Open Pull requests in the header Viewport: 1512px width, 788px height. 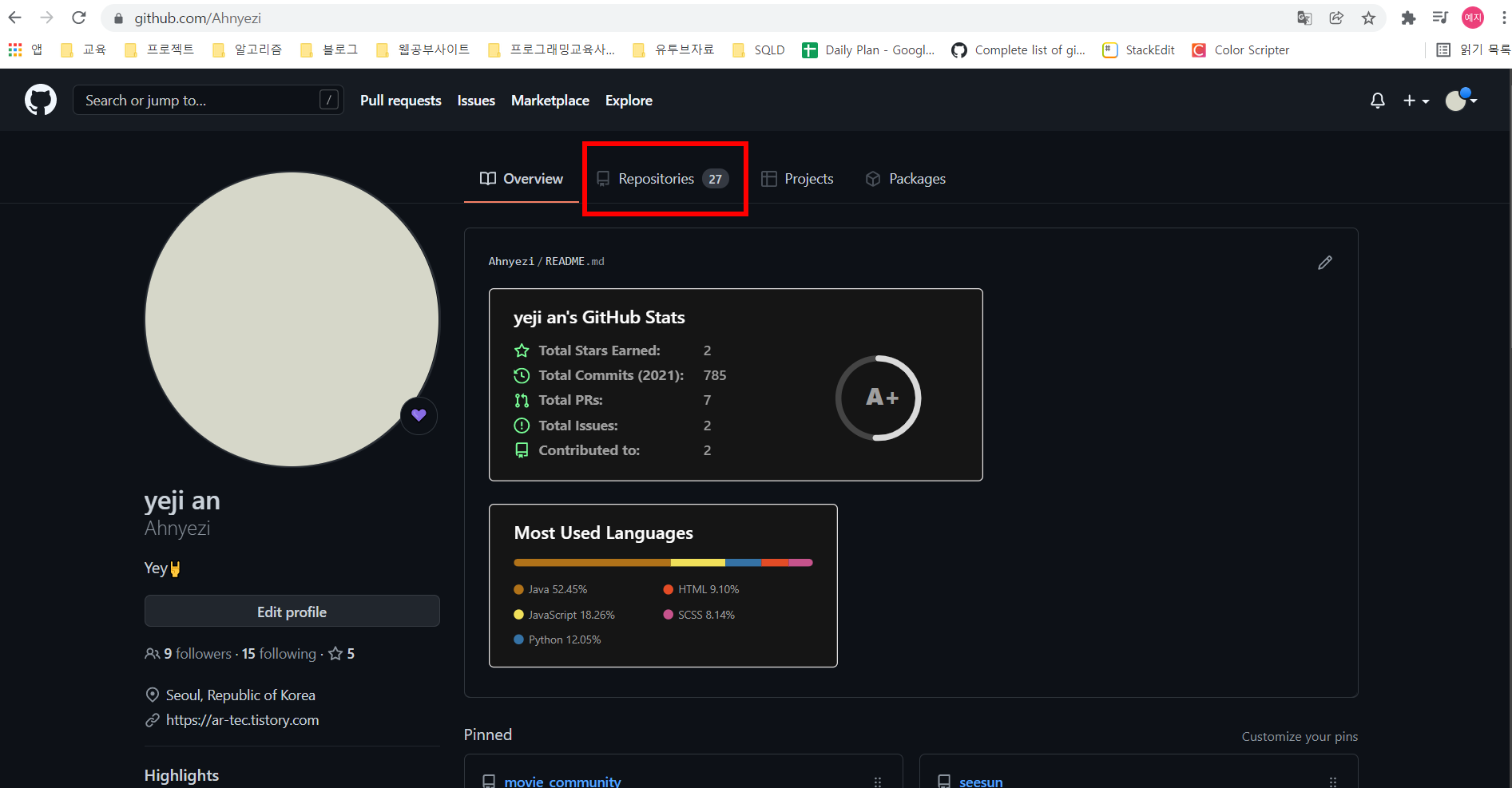[401, 101]
